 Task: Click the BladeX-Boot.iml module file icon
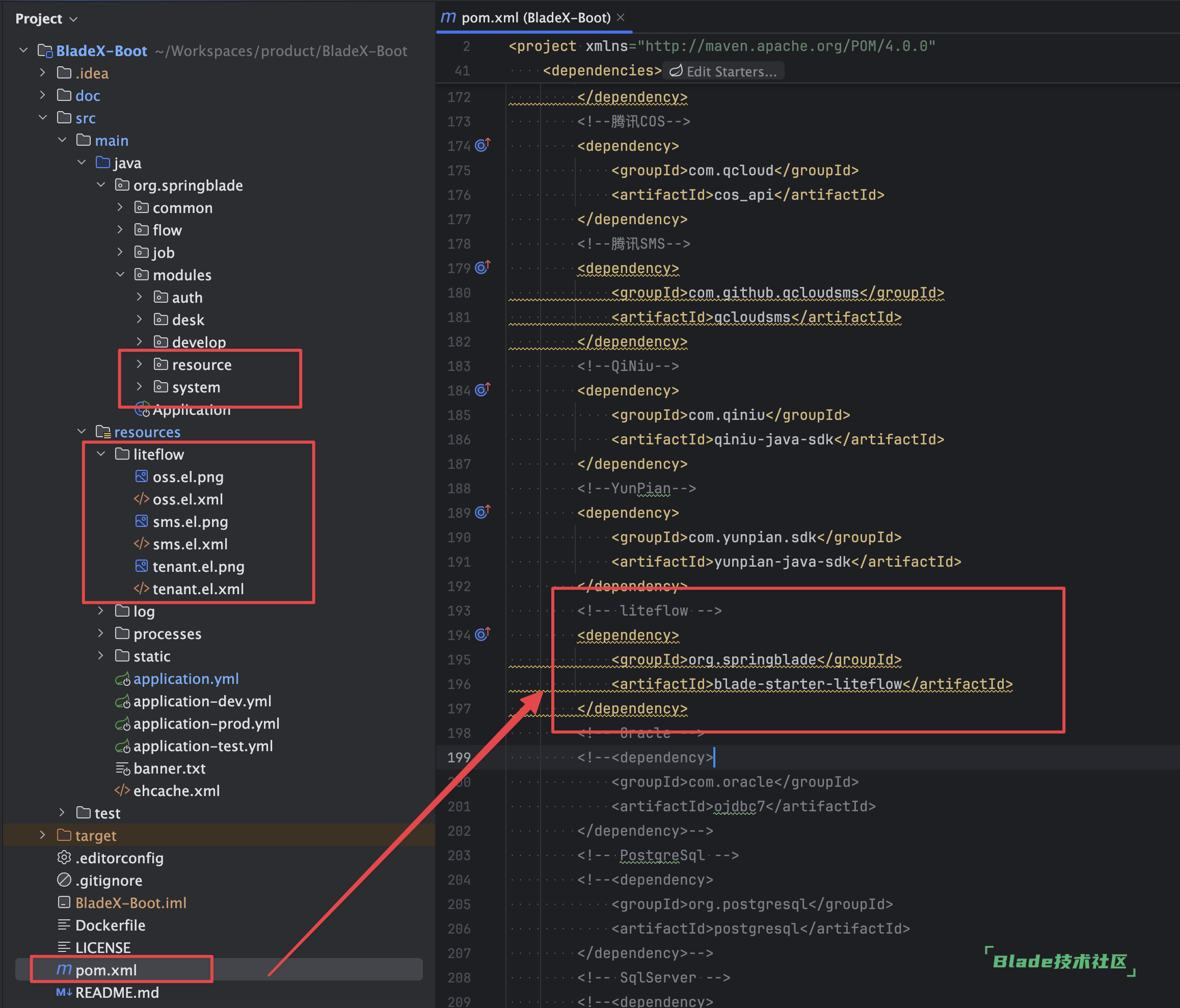(64, 903)
